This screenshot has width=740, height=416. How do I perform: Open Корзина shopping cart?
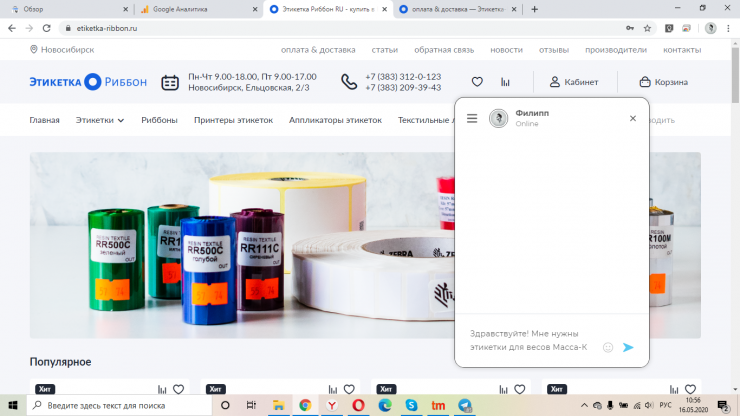click(664, 82)
